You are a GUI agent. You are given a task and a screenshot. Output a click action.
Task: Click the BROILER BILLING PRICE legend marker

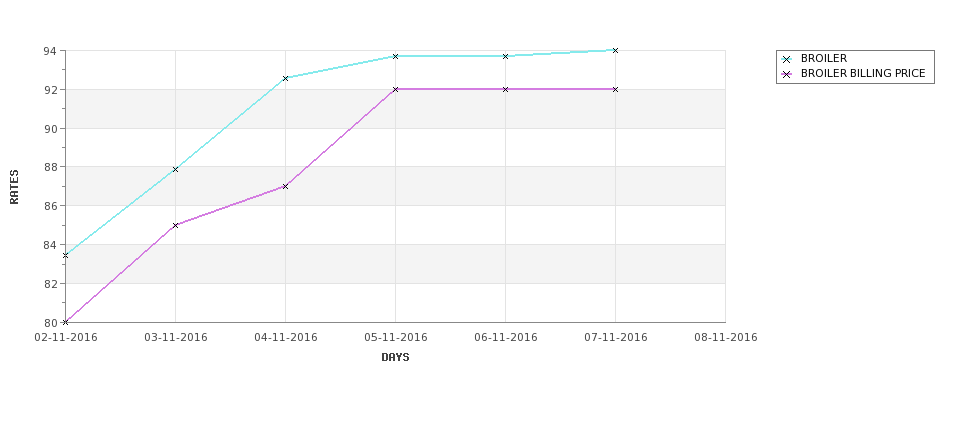point(787,74)
